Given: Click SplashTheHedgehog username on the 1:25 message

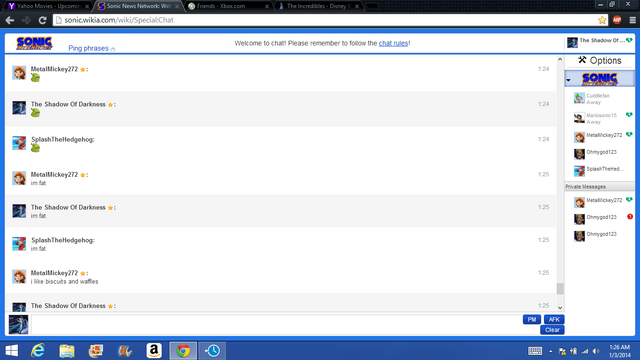Looking at the screenshot, I should (x=62, y=240).
